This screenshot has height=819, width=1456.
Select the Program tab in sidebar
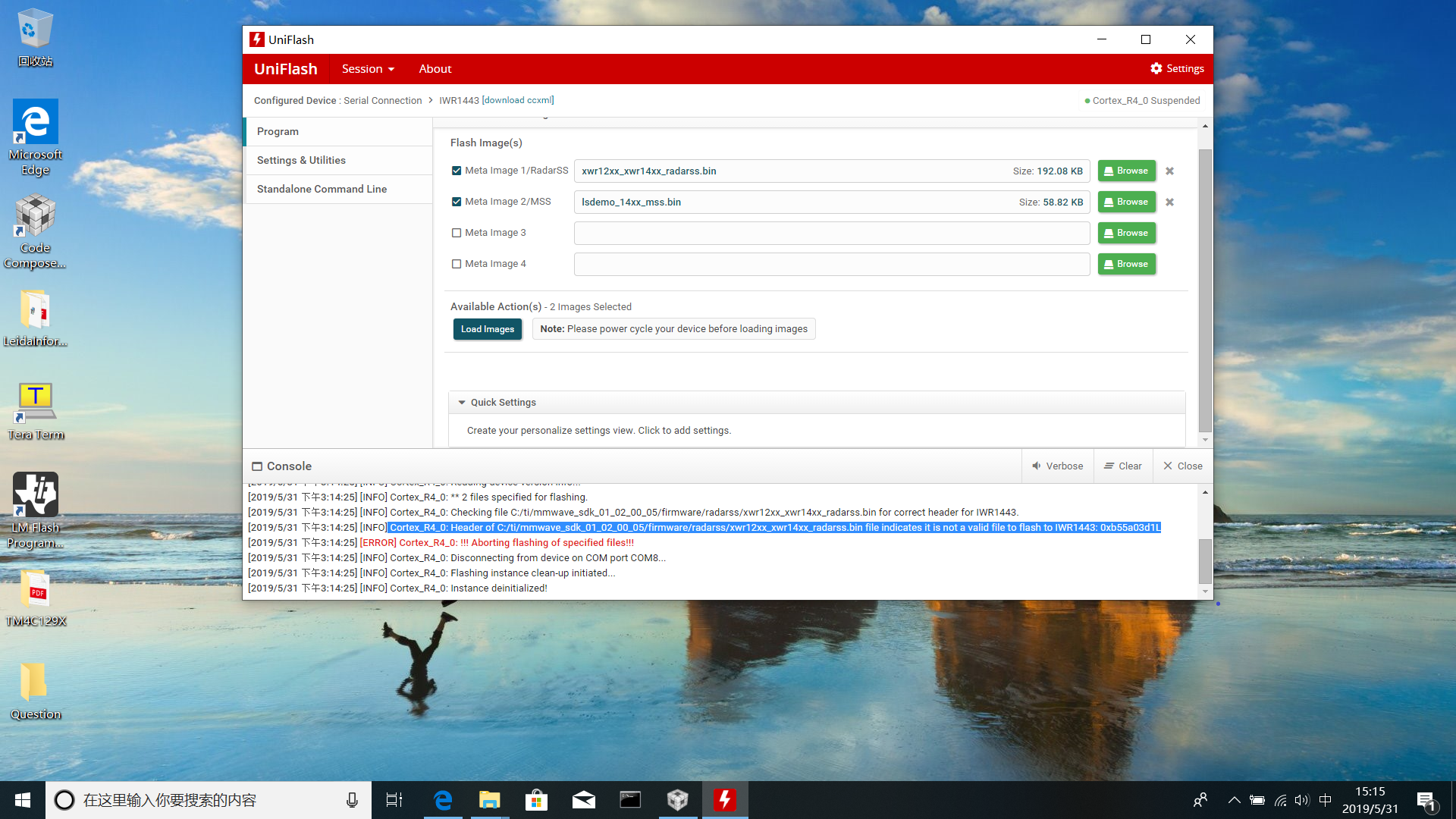point(338,132)
